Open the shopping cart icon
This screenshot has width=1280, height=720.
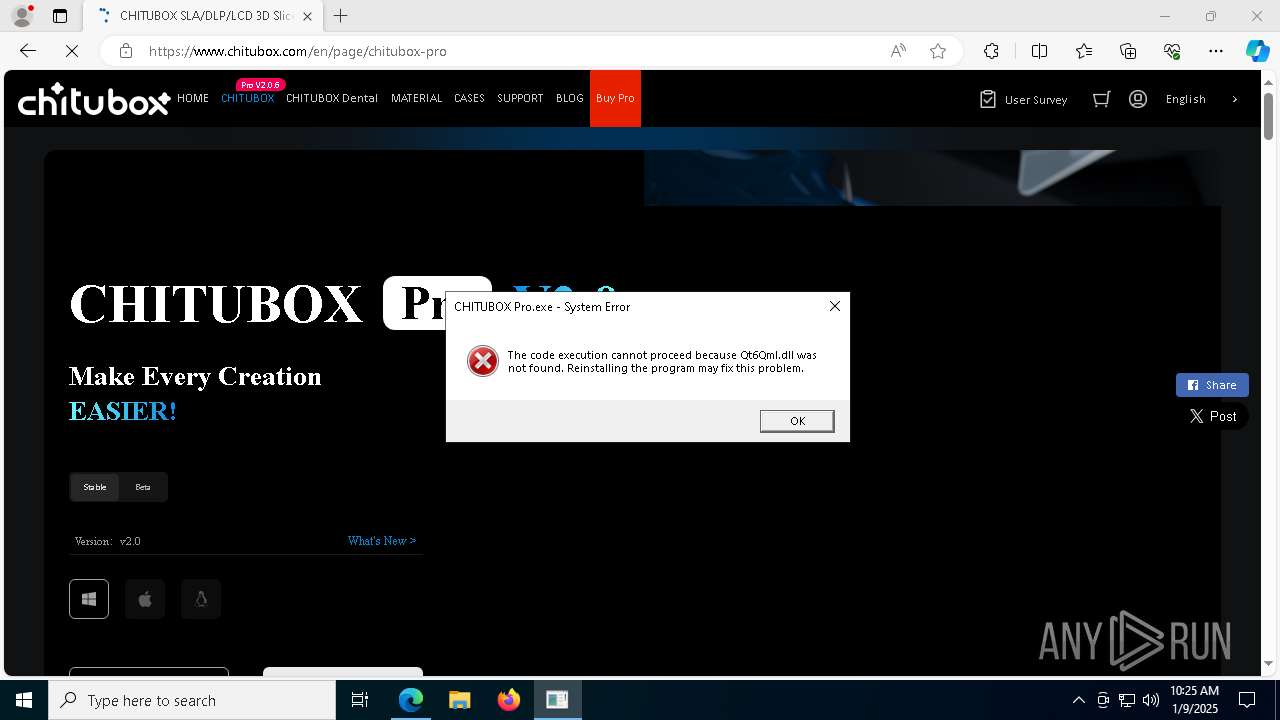(1101, 99)
